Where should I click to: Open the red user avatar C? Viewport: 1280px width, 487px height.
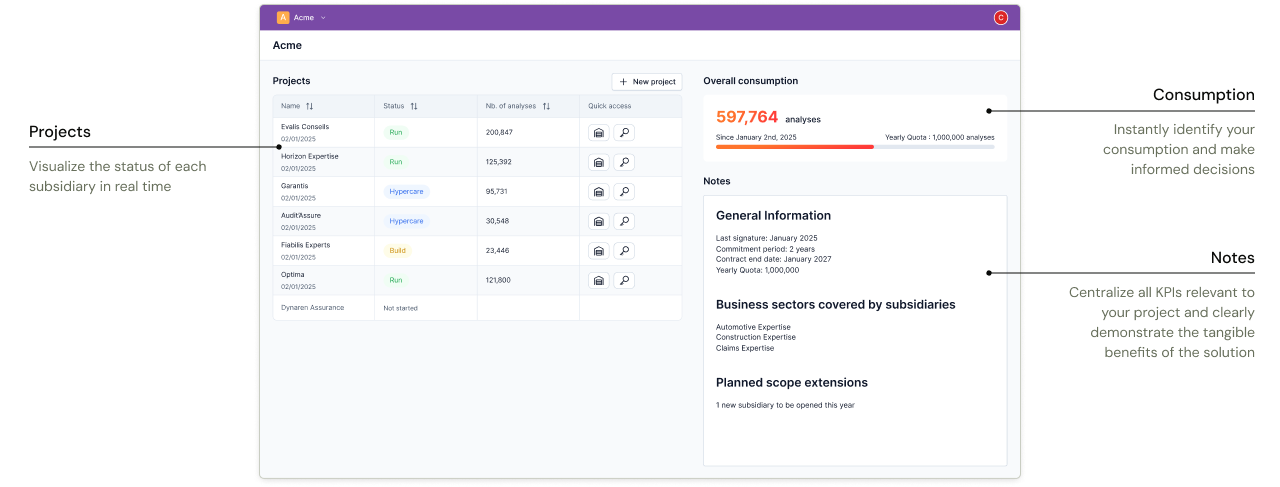coord(1001,17)
